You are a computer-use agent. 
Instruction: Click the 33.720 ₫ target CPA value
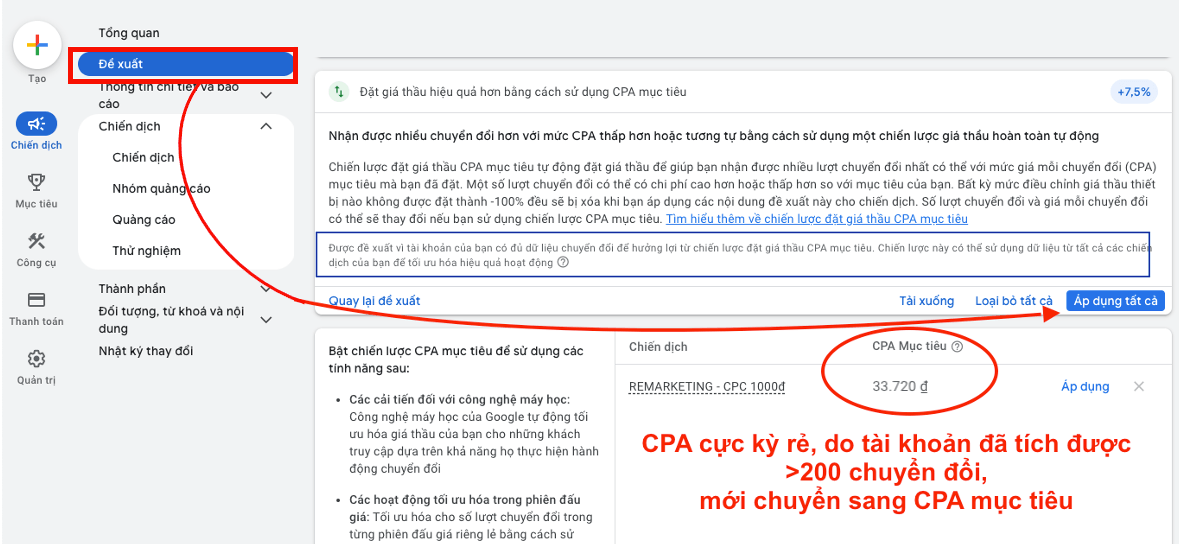coord(899,387)
